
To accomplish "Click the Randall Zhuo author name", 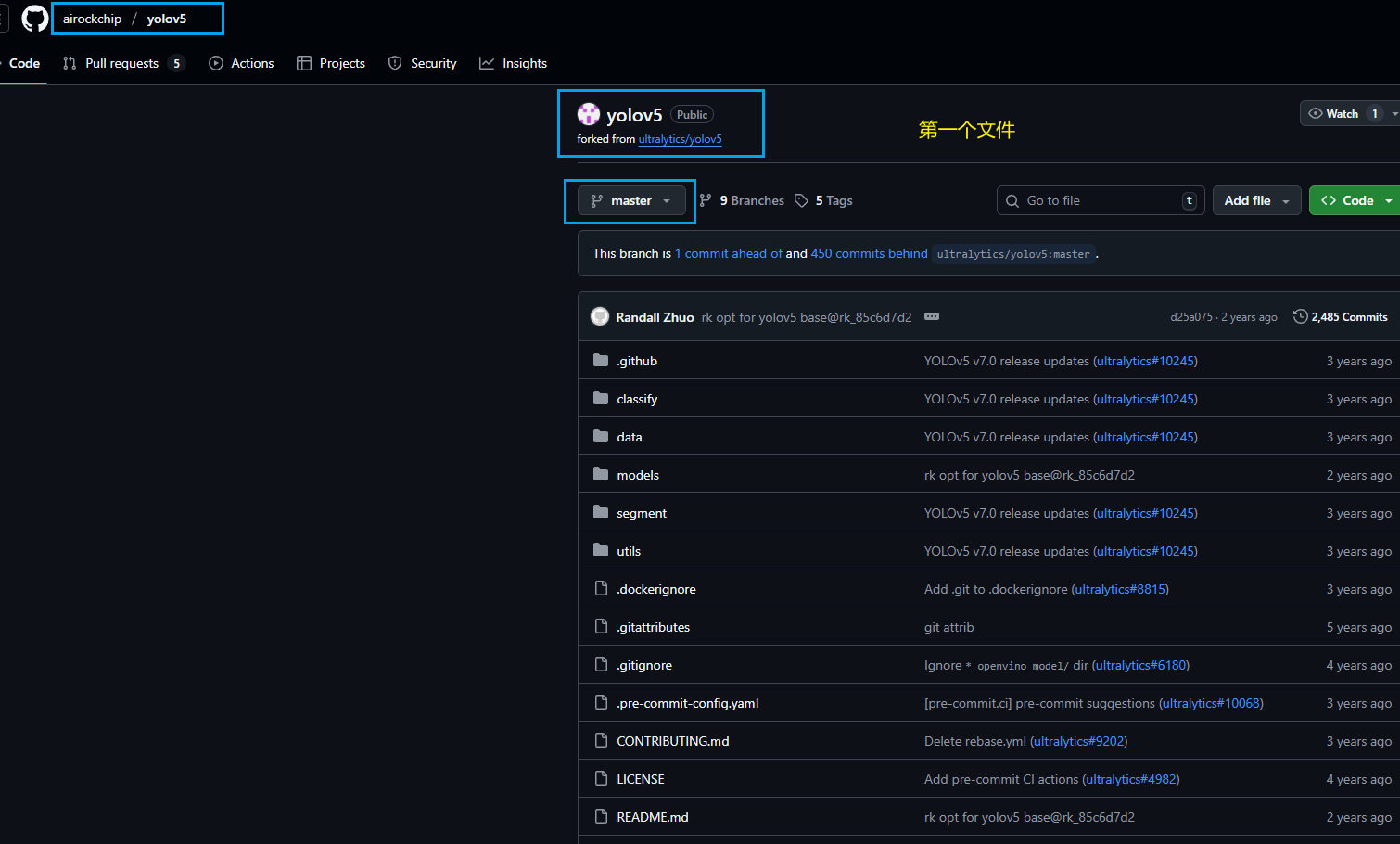I will (x=655, y=317).
